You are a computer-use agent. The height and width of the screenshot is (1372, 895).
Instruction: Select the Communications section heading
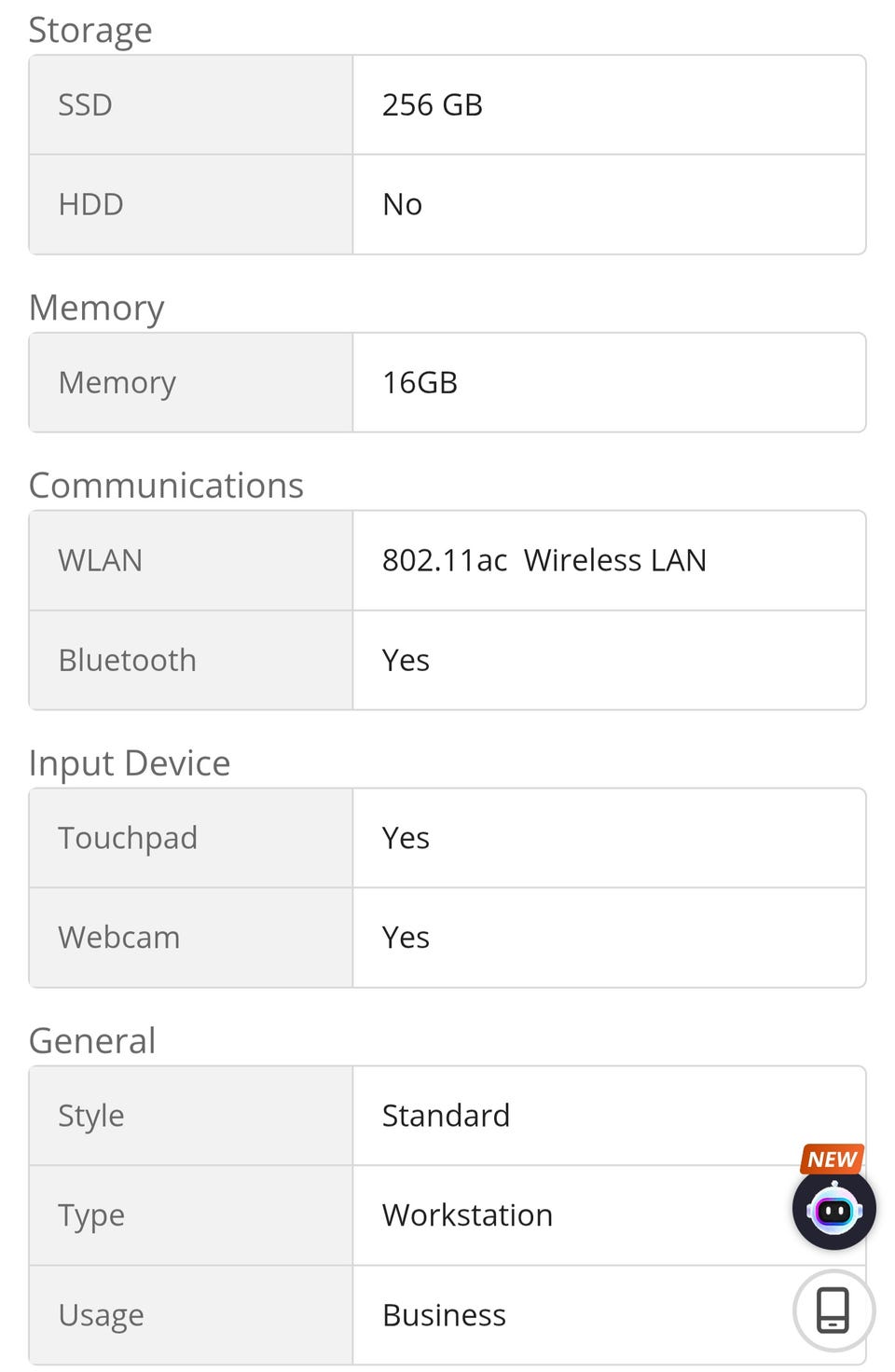click(166, 486)
